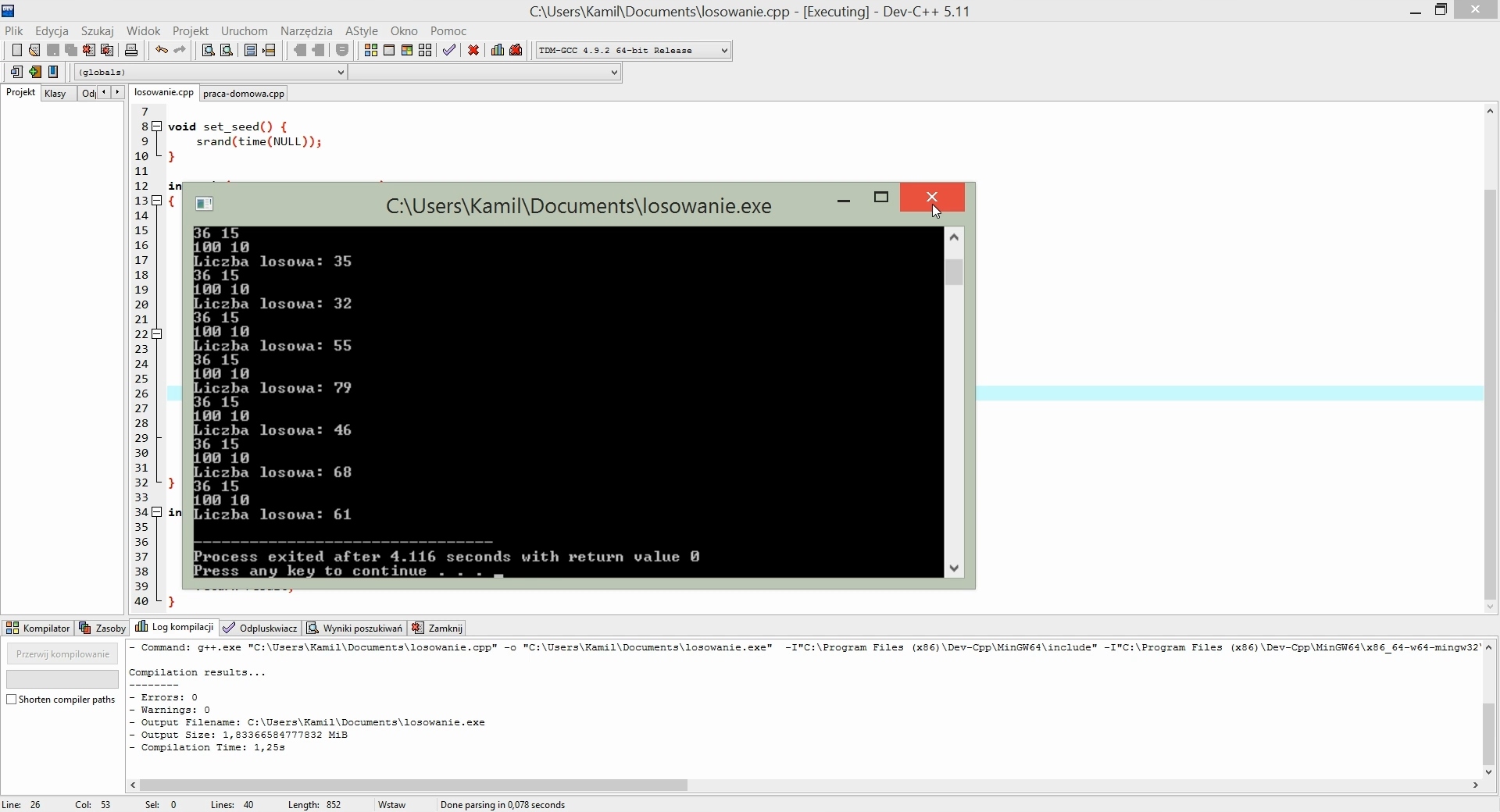Switch to the praca-domowa.cpp tab
Viewport: 1500px width, 812px height.
244,94
